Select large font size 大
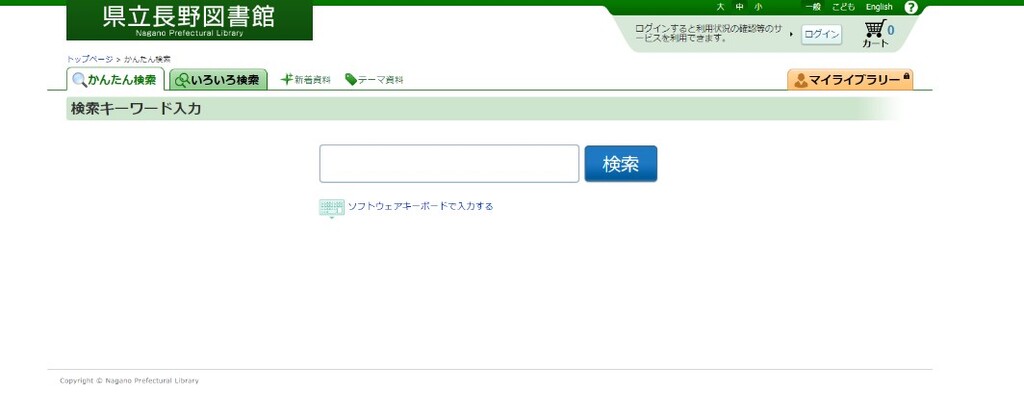This screenshot has width=1024, height=393. pos(720,7)
